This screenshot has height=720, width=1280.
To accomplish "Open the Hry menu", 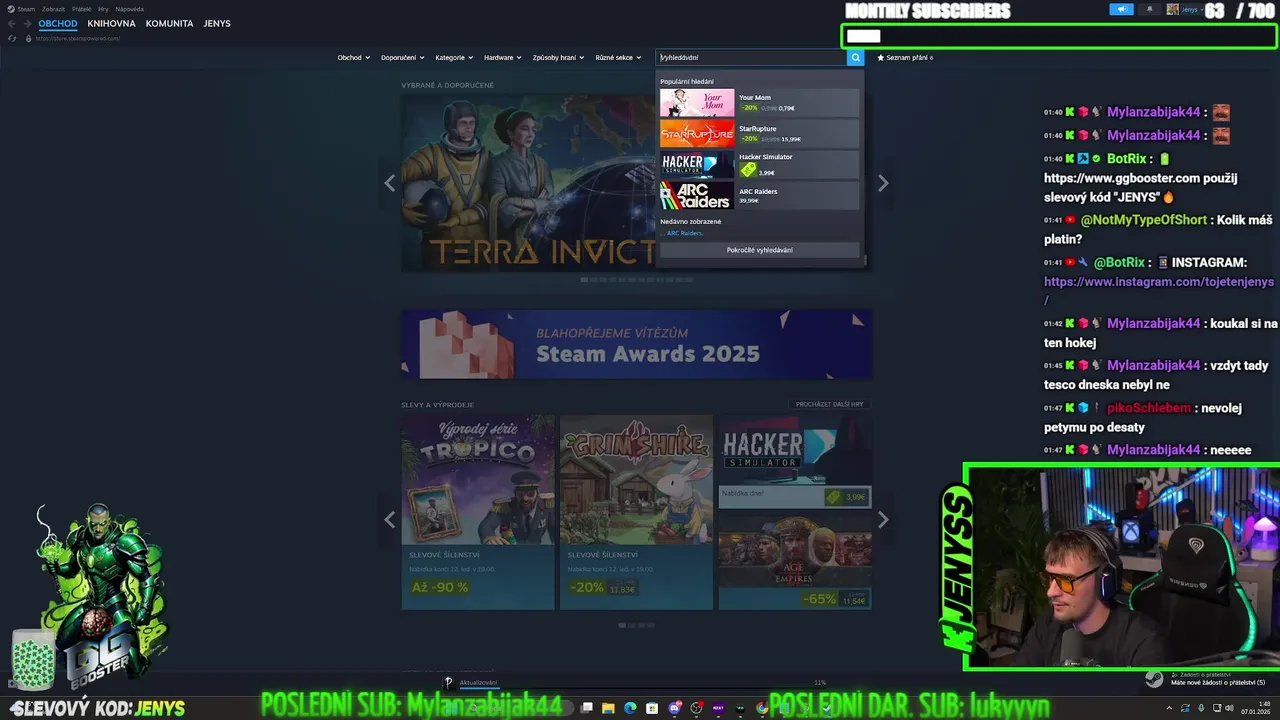I will point(103,9).
